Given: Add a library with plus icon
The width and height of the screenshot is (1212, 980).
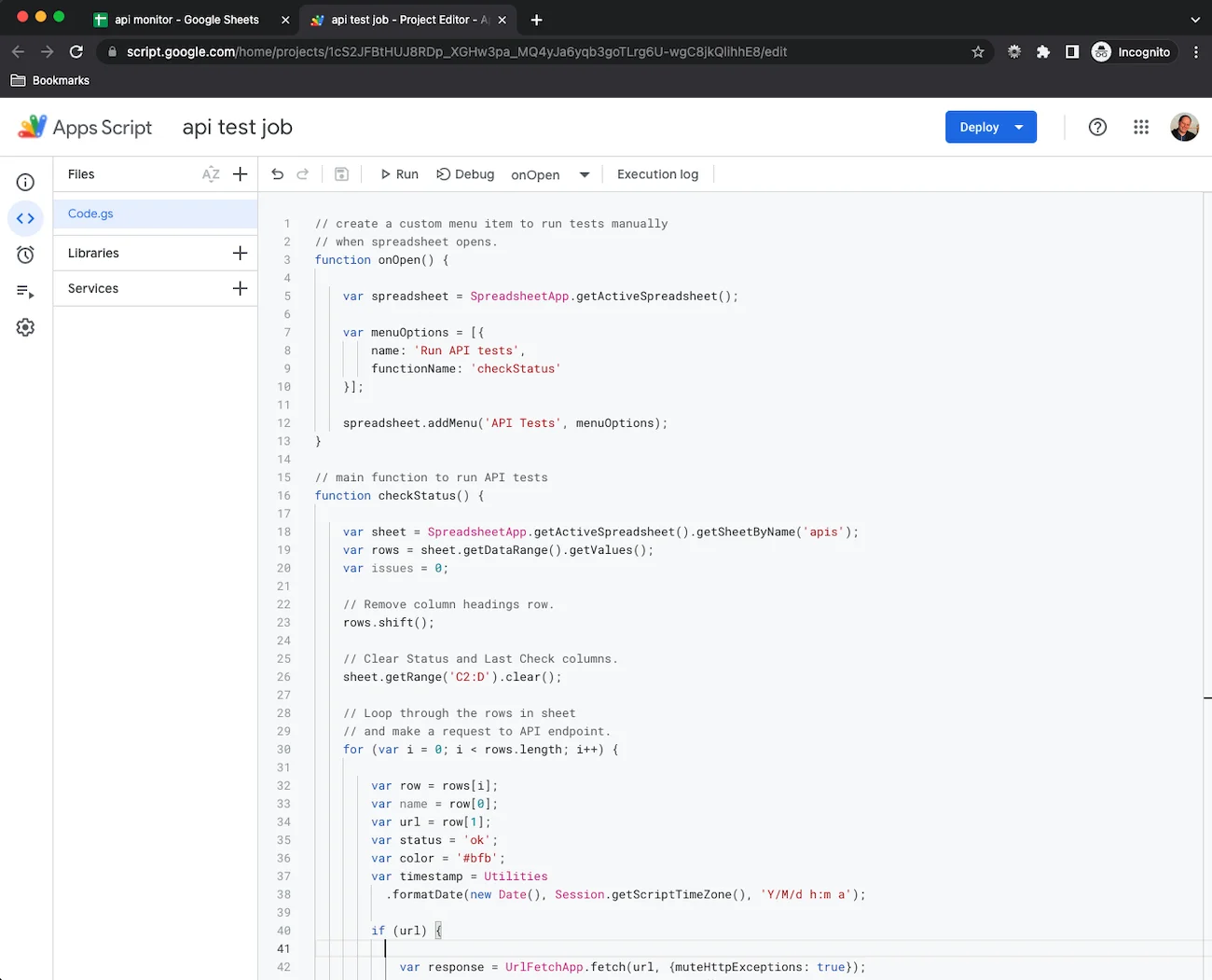Looking at the screenshot, I should pyautogui.click(x=240, y=253).
